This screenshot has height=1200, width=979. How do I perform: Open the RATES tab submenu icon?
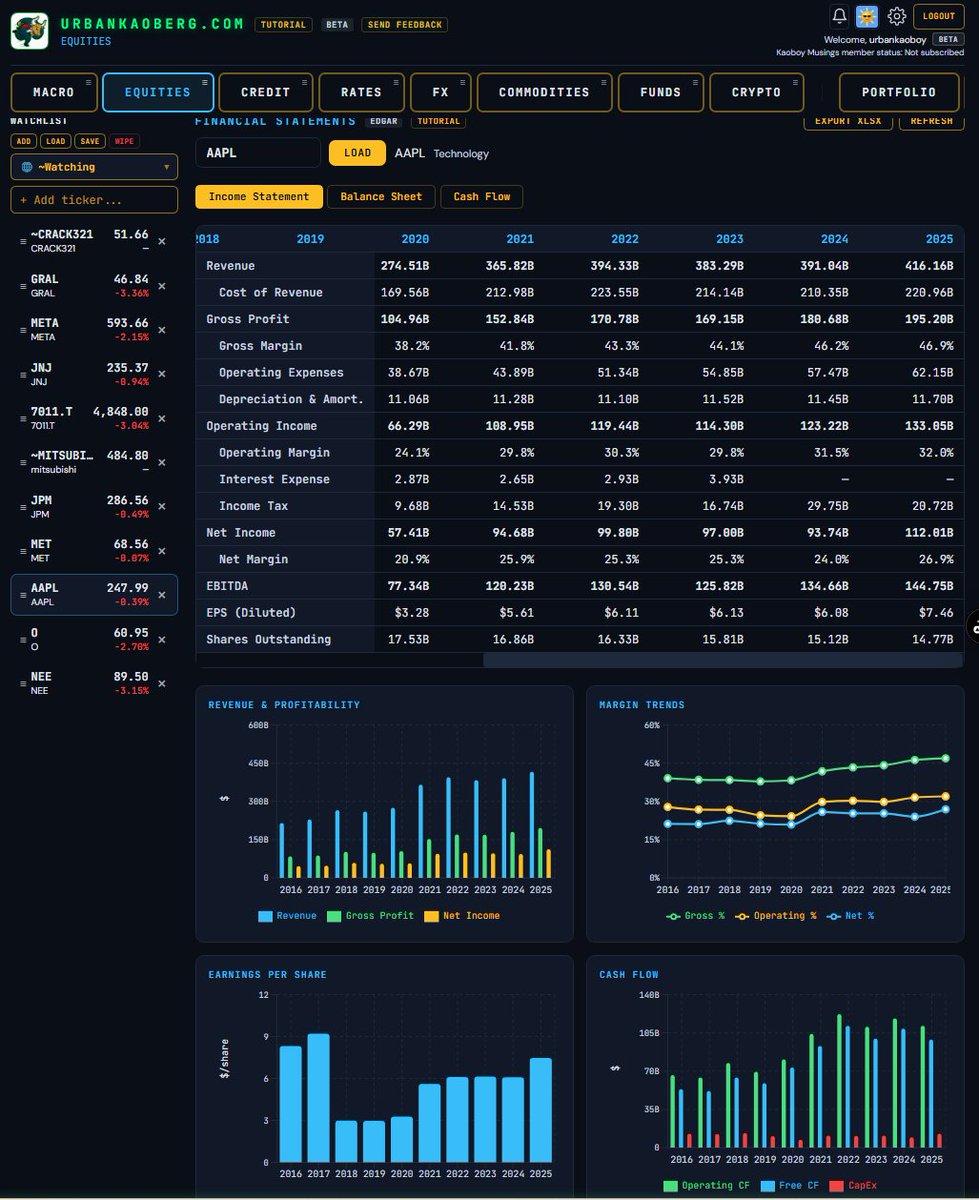pyautogui.click(x=396, y=81)
